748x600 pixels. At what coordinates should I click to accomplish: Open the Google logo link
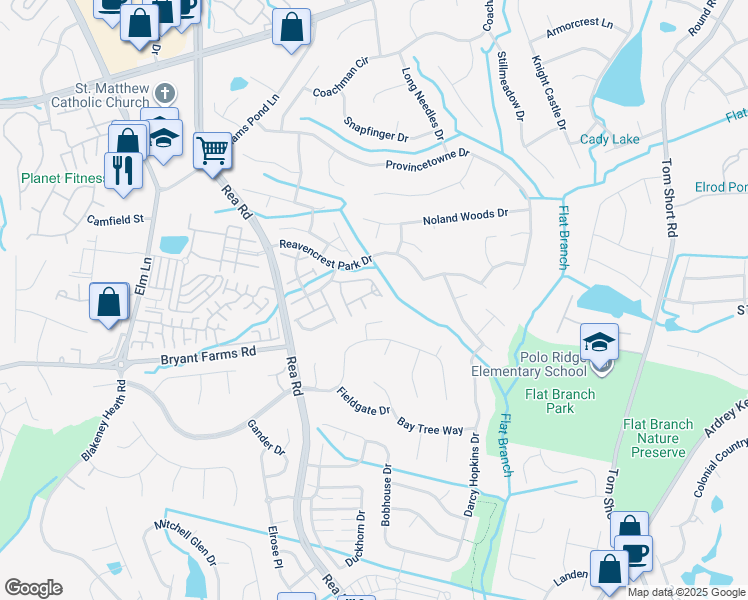[x=33, y=588]
